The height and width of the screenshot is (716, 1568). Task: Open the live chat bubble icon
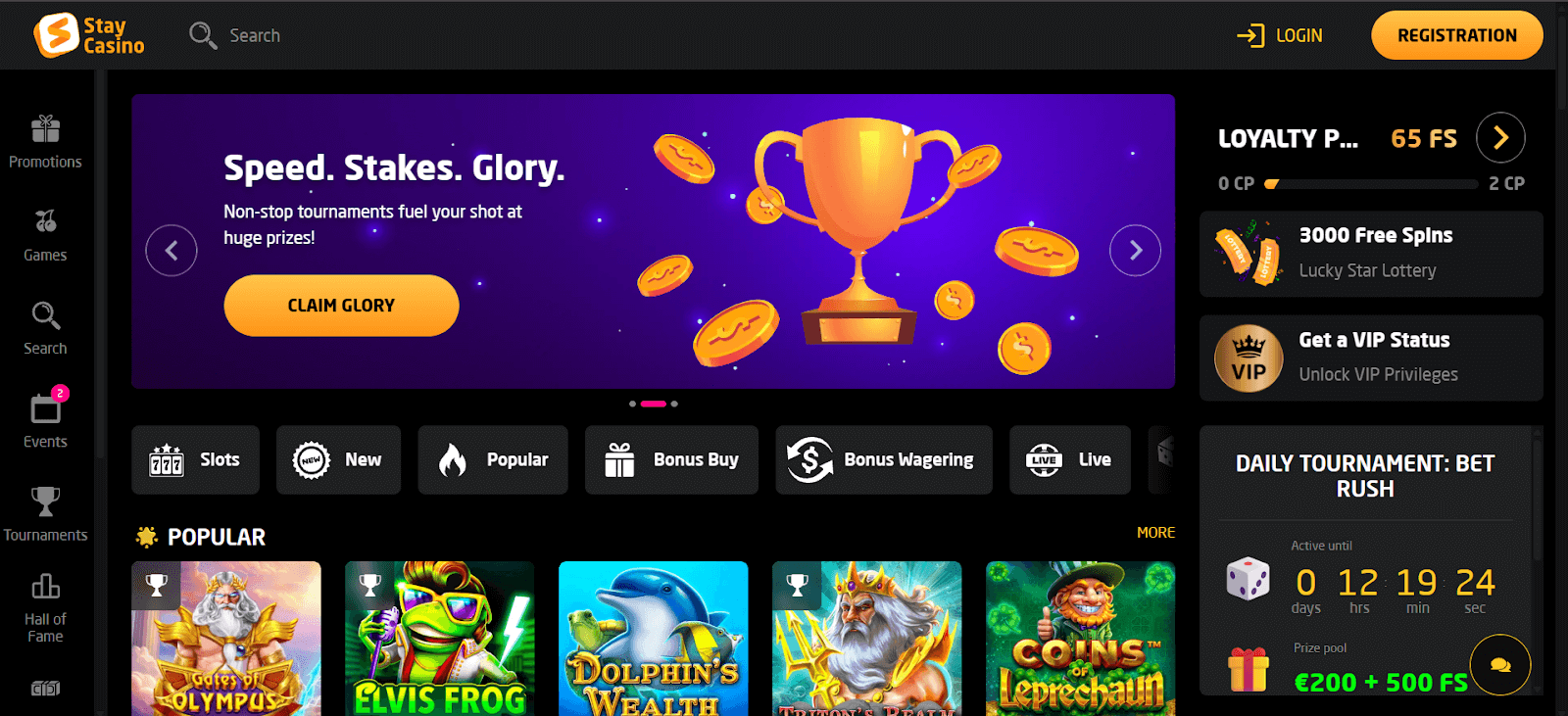point(1500,665)
